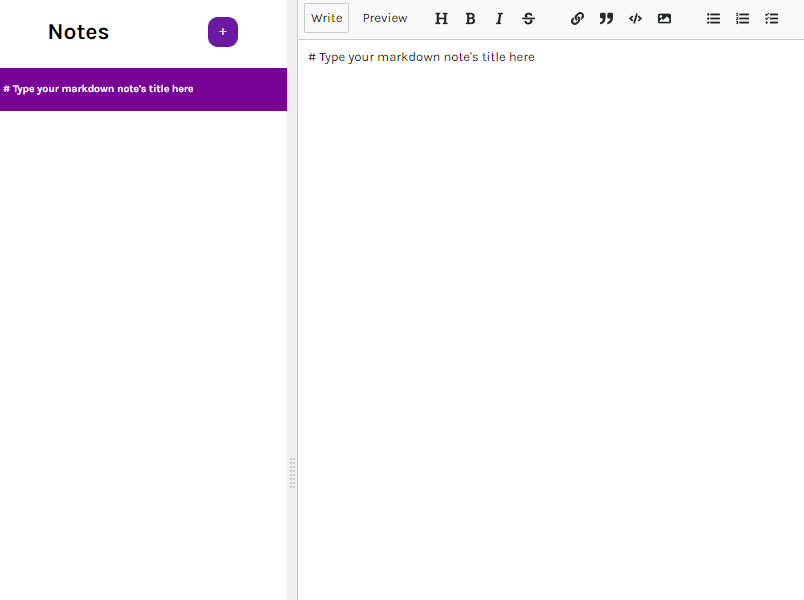Switch to the Preview tab
The width and height of the screenshot is (804, 600).
point(384,18)
